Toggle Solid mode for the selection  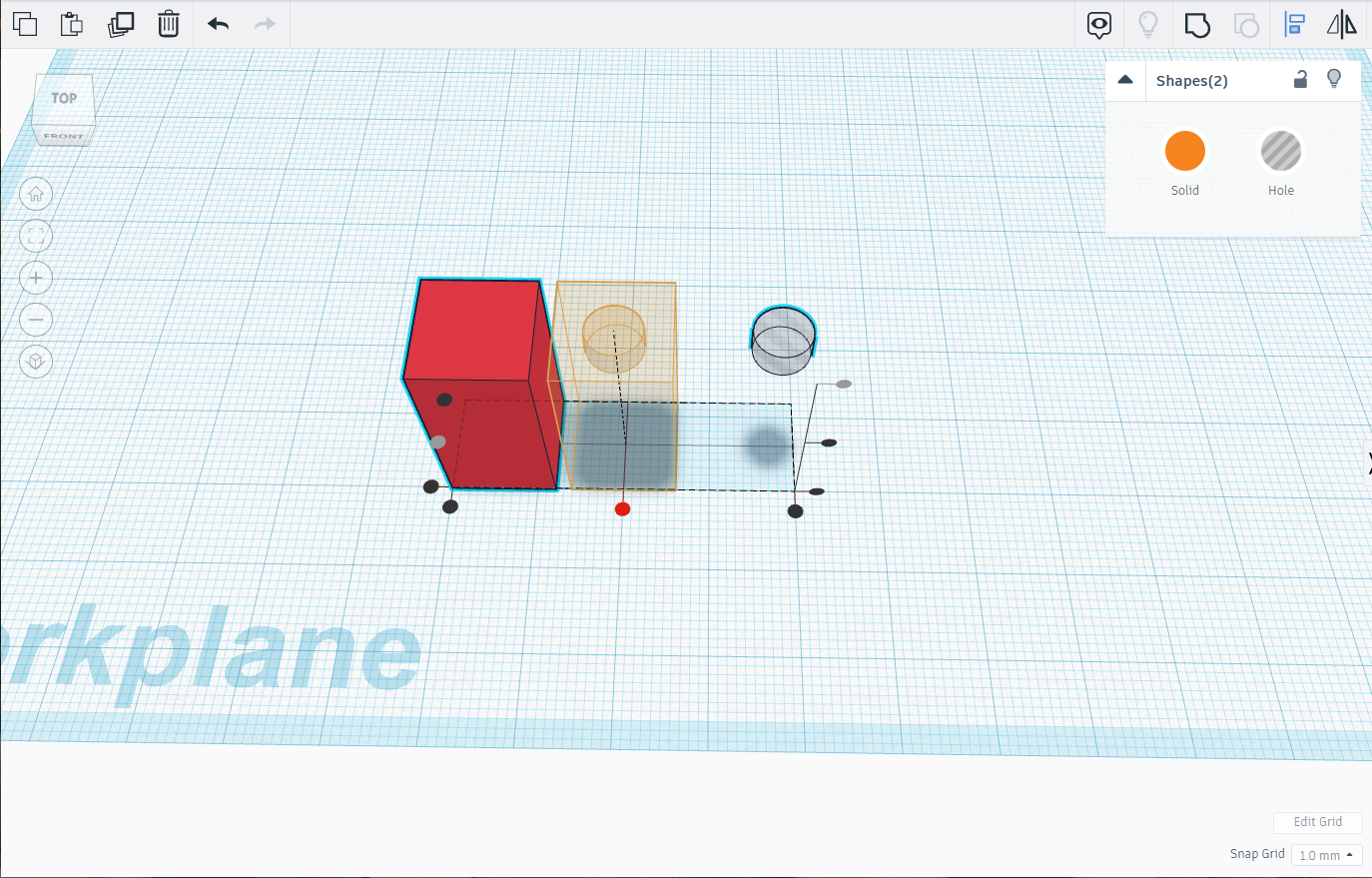coord(1185,150)
